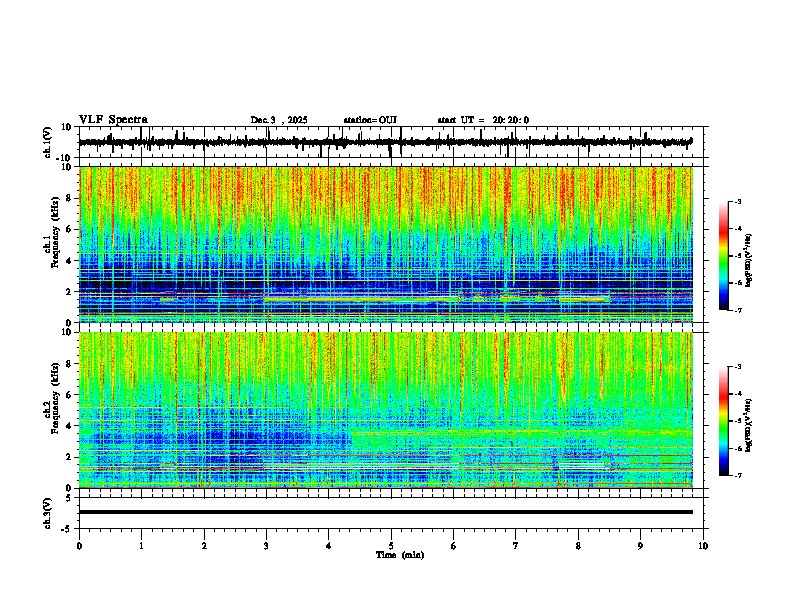Click the "4" kHz tick on ch.2 spectrogram
792x612 pixels.
69,426
